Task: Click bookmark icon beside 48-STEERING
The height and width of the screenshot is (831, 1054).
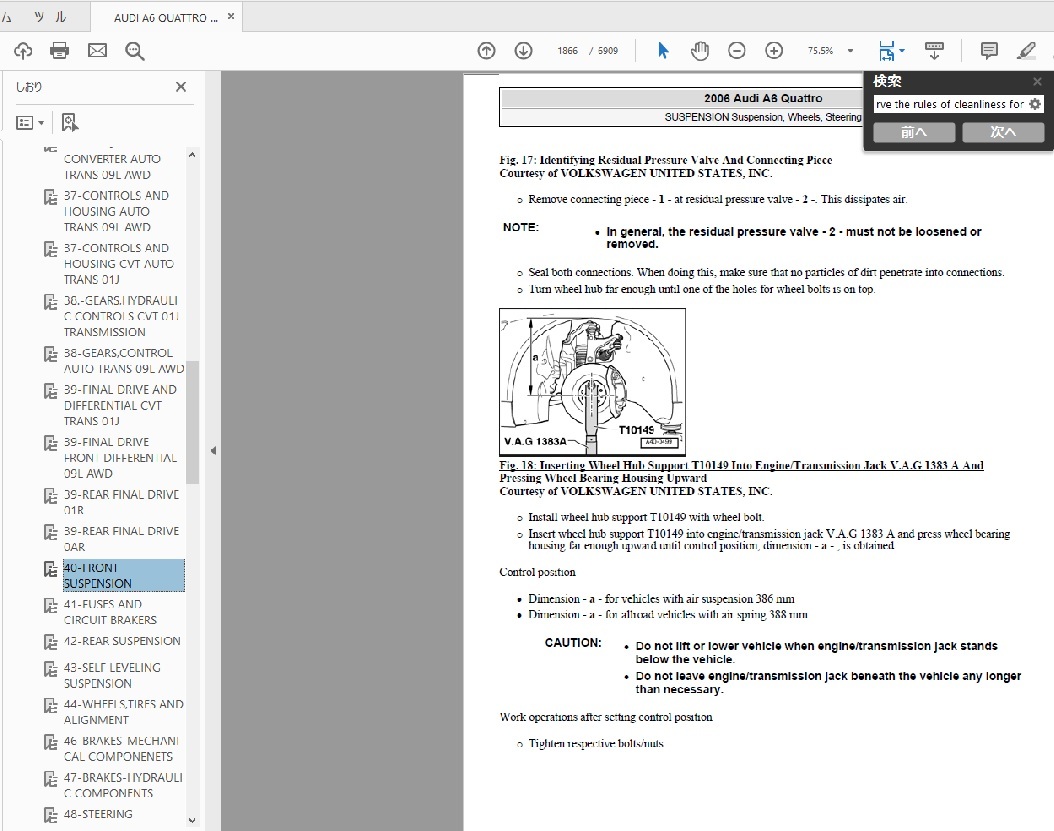Action: click(x=50, y=816)
